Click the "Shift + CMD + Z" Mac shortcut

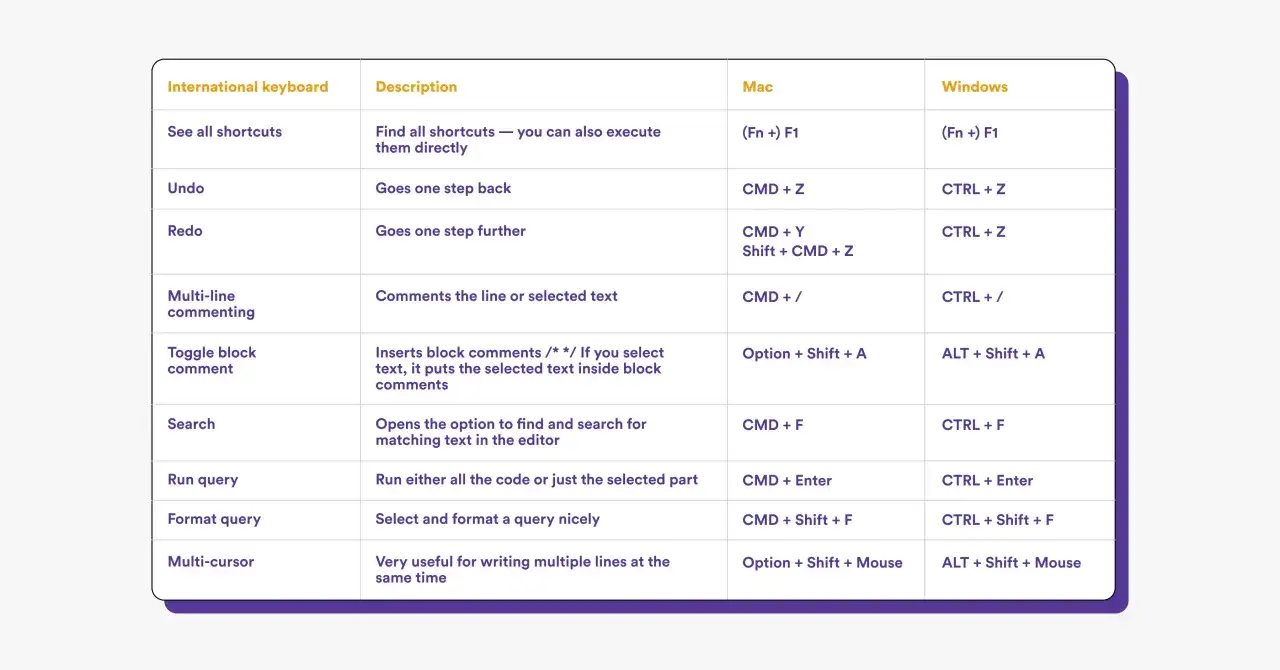(x=798, y=251)
